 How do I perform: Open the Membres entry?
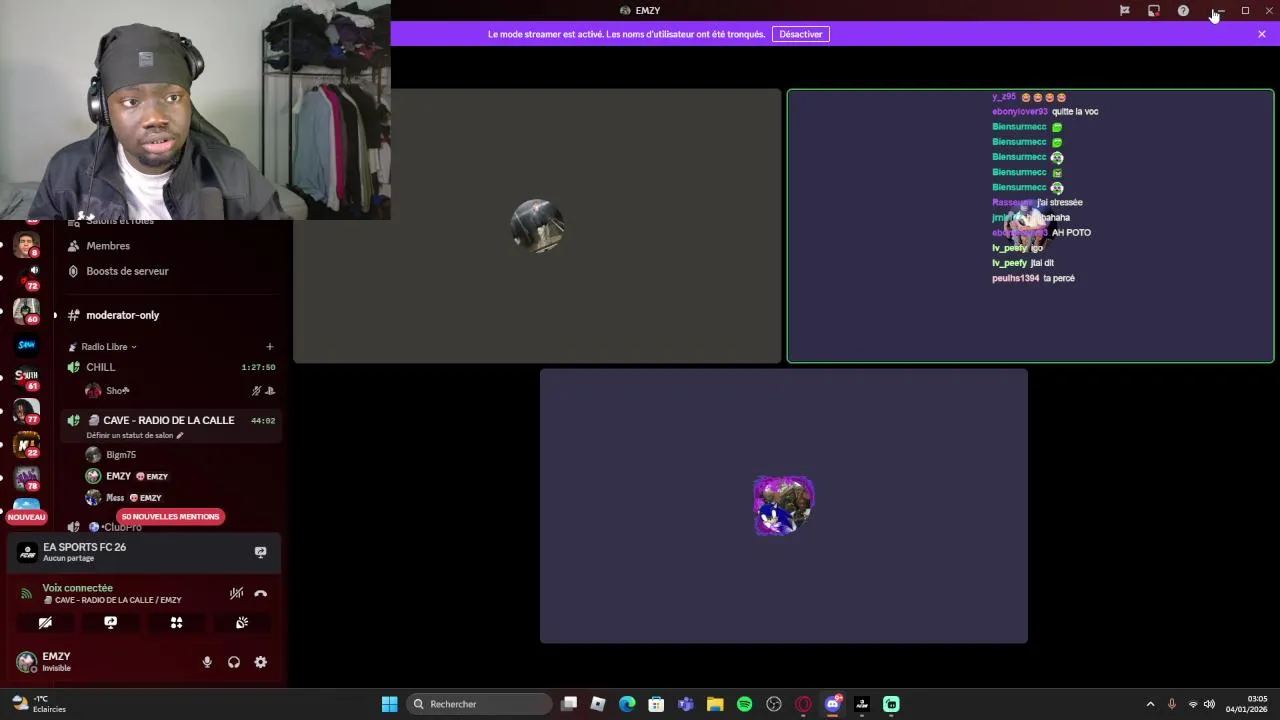(x=108, y=246)
